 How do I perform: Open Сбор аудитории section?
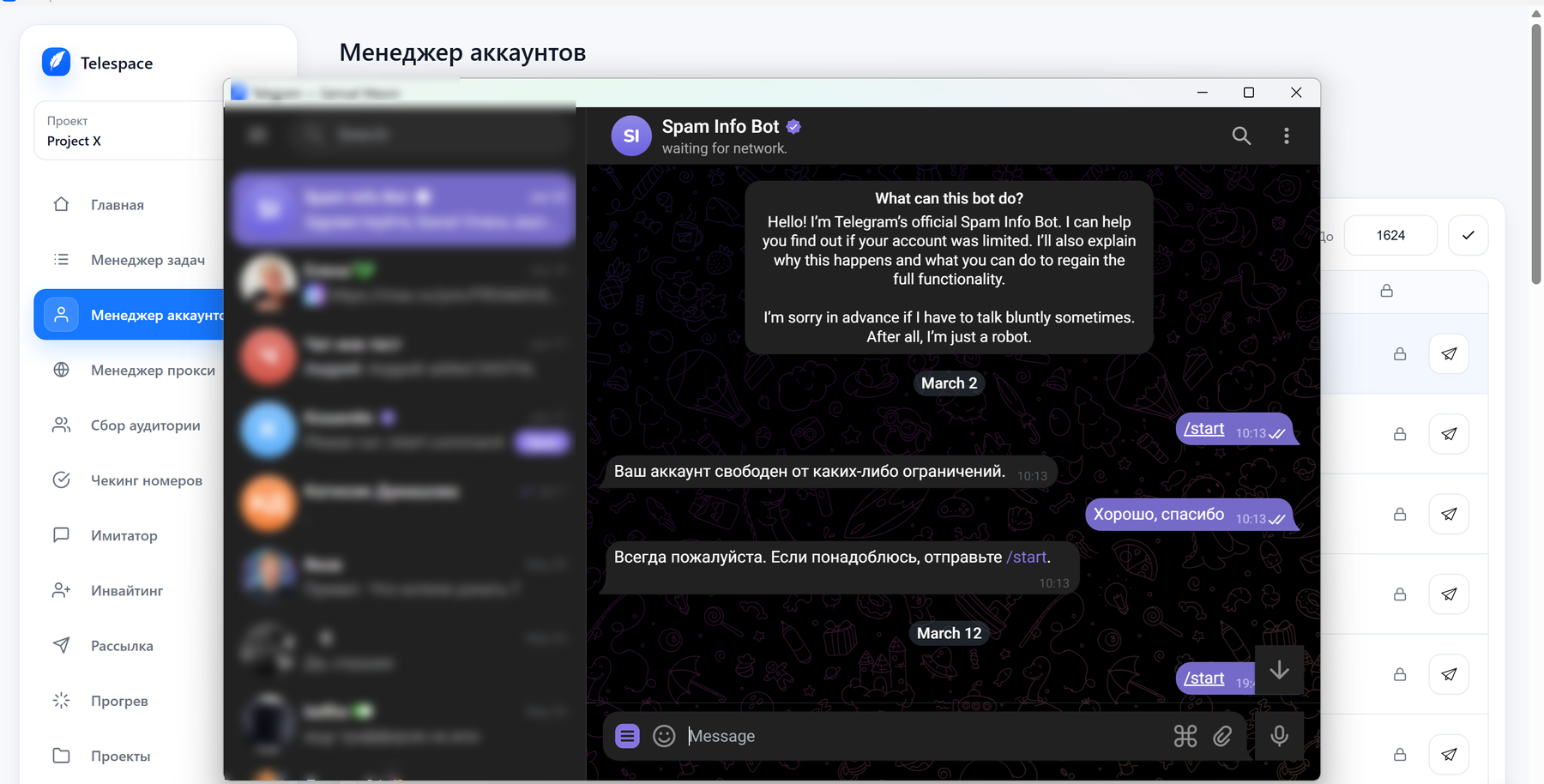pos(145,425)
